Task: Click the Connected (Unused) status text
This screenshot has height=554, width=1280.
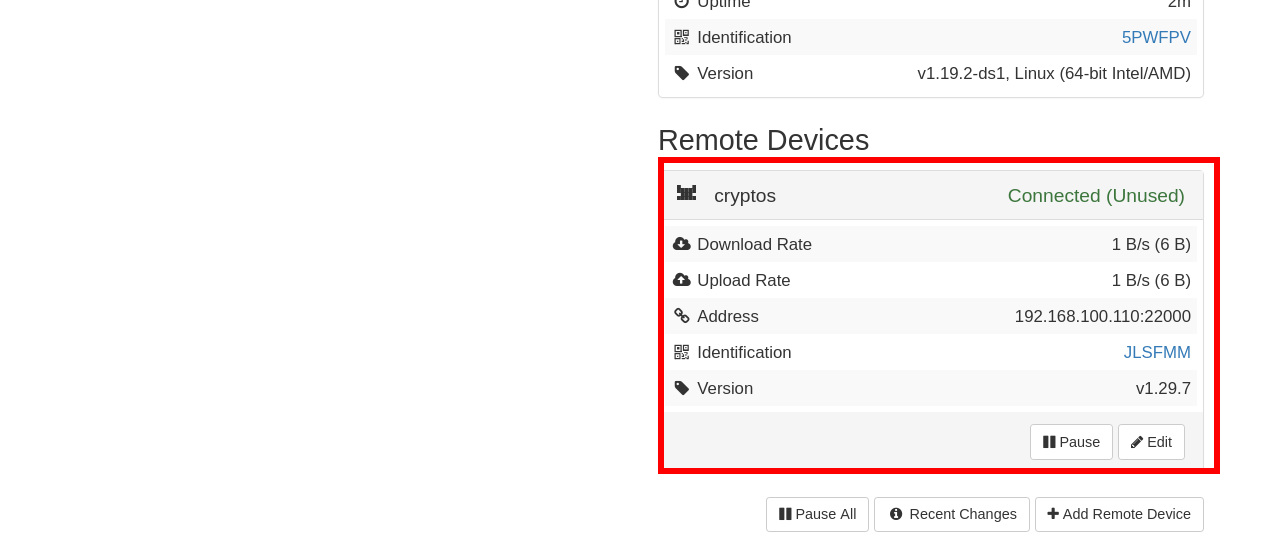Action: [1096, 196]
